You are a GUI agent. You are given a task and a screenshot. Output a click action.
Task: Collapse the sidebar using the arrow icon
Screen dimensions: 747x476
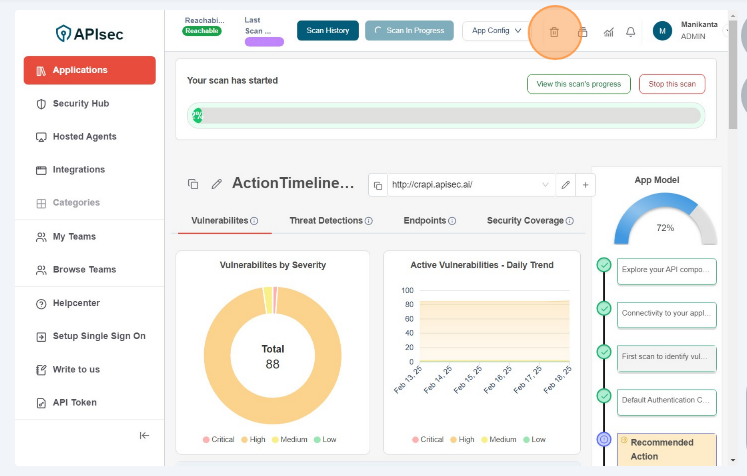tap(144, 435)
